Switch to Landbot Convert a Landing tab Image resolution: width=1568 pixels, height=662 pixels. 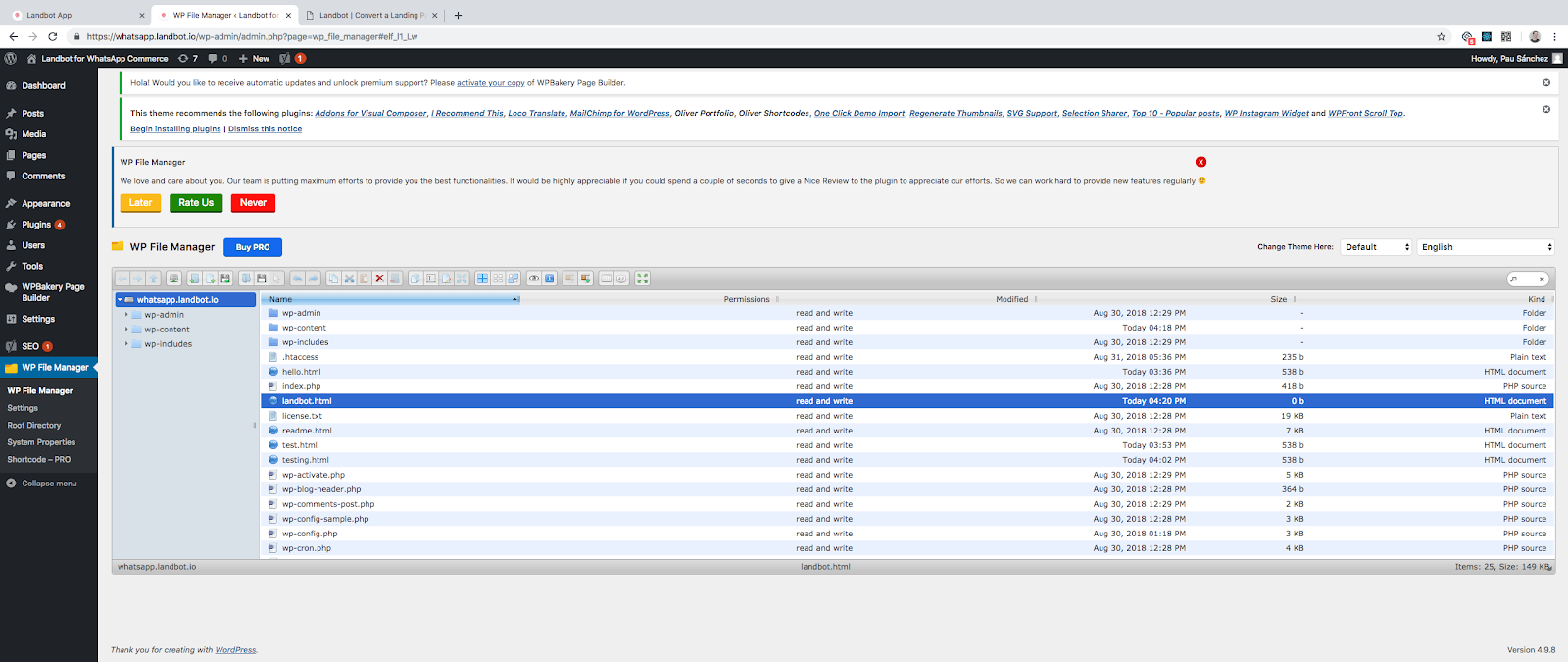point(372,15)
